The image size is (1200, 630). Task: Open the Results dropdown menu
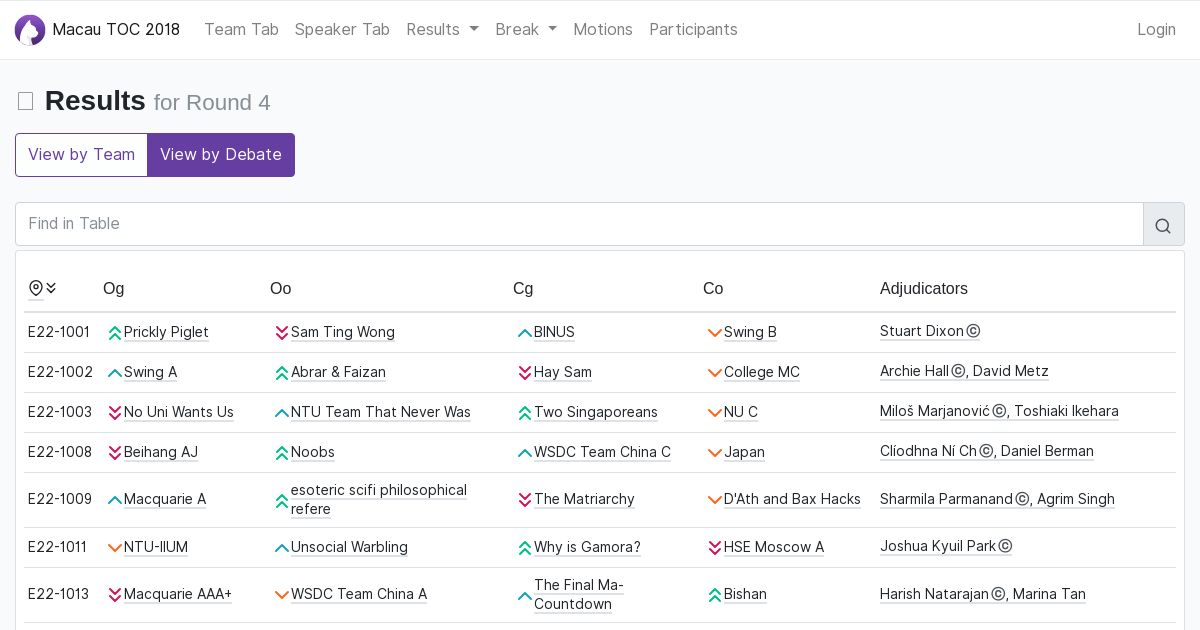(x=442, y=30)
